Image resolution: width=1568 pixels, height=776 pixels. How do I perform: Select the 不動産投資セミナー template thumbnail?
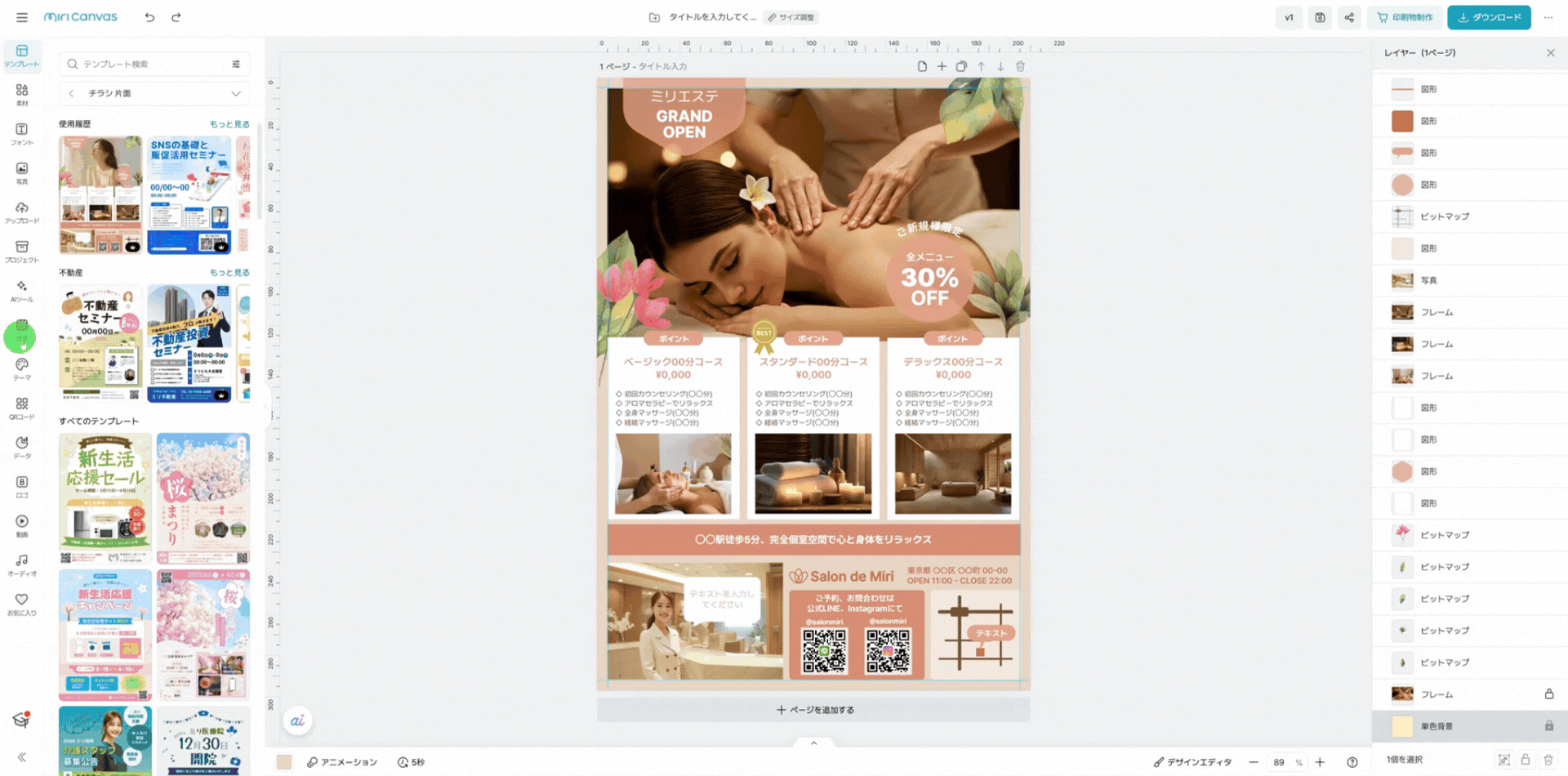tap(189, 343)
